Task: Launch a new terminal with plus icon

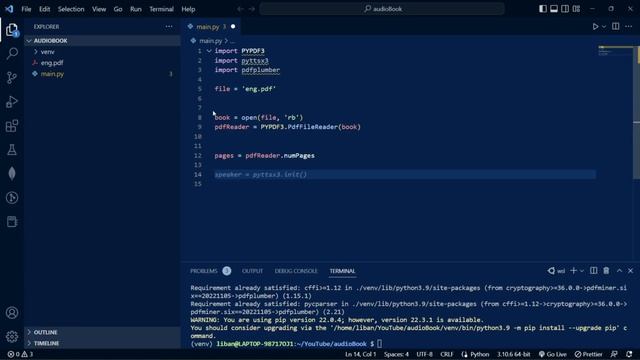Action: click(573, 271)
